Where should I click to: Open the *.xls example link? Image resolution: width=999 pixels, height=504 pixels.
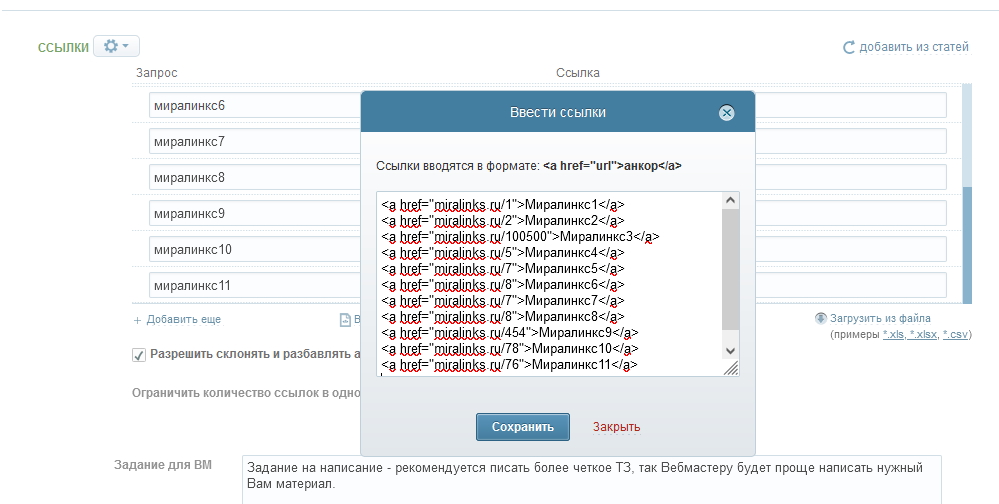click(x=893, y=335)
